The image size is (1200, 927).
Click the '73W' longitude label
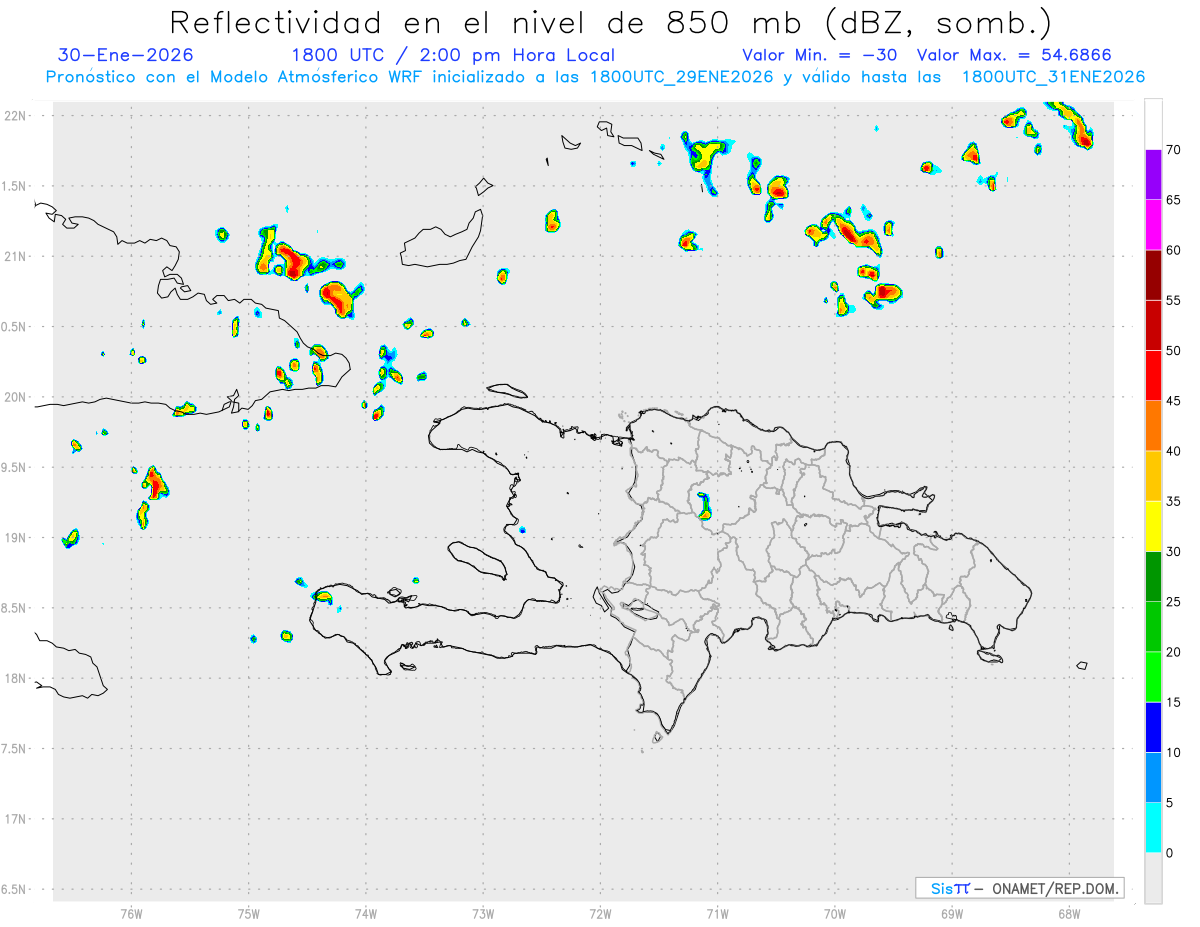click(483, 914)
